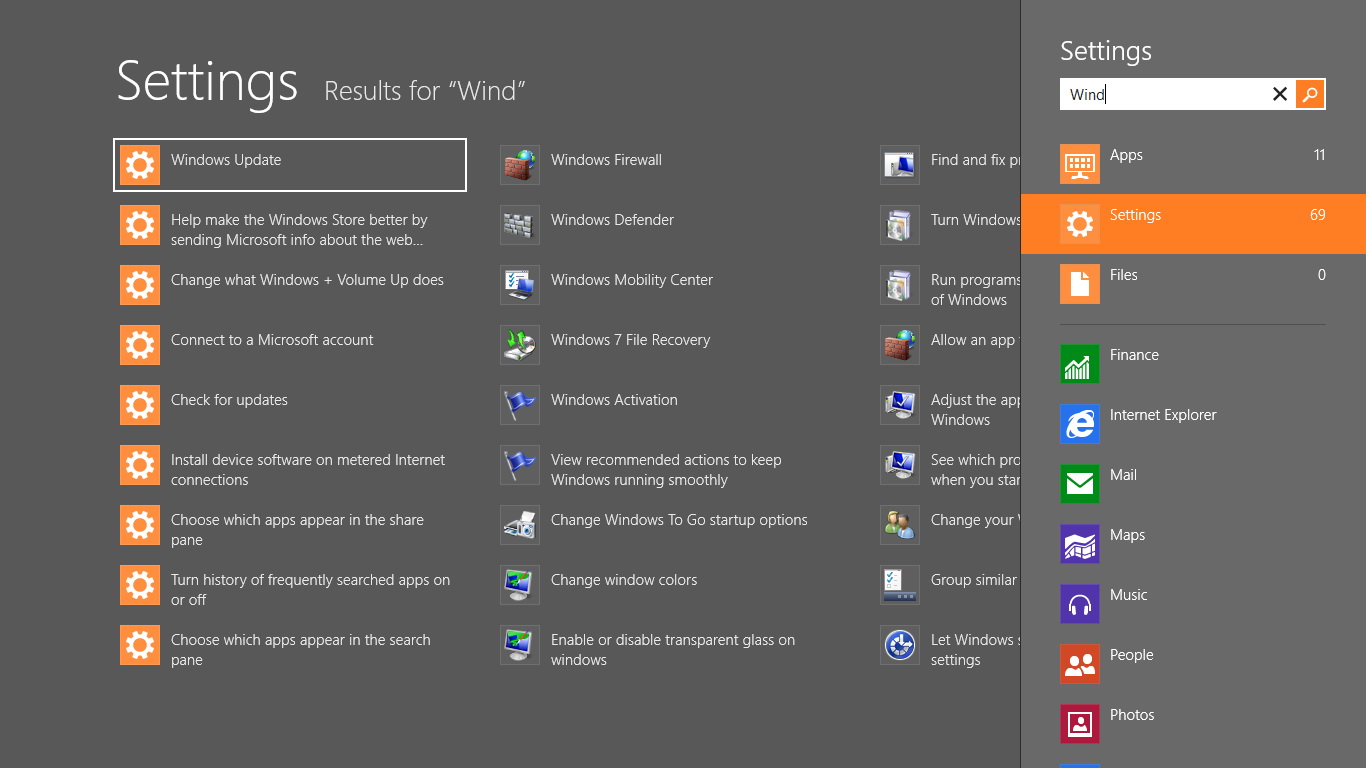The image size is (1366, 768).
Task: Click flag icon for 'View recommended actions'
Action: pos(520,465)
